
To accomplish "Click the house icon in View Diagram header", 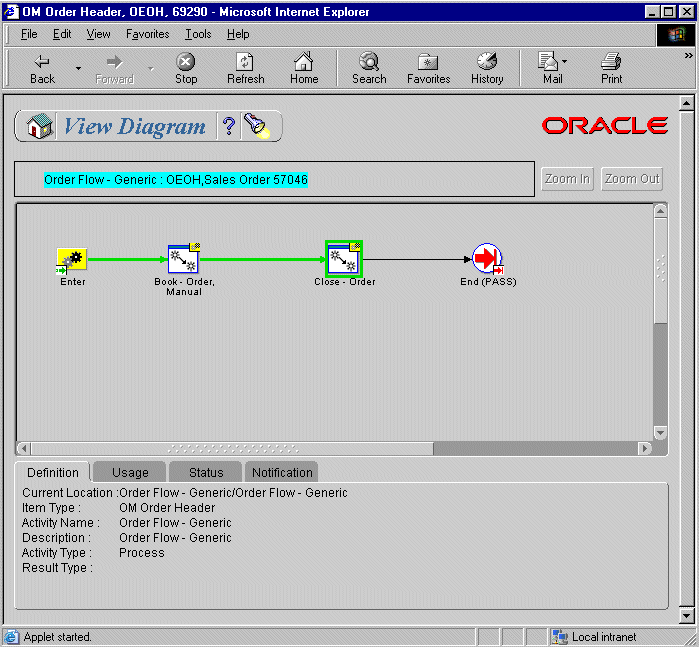I will [x=39, y=126].
